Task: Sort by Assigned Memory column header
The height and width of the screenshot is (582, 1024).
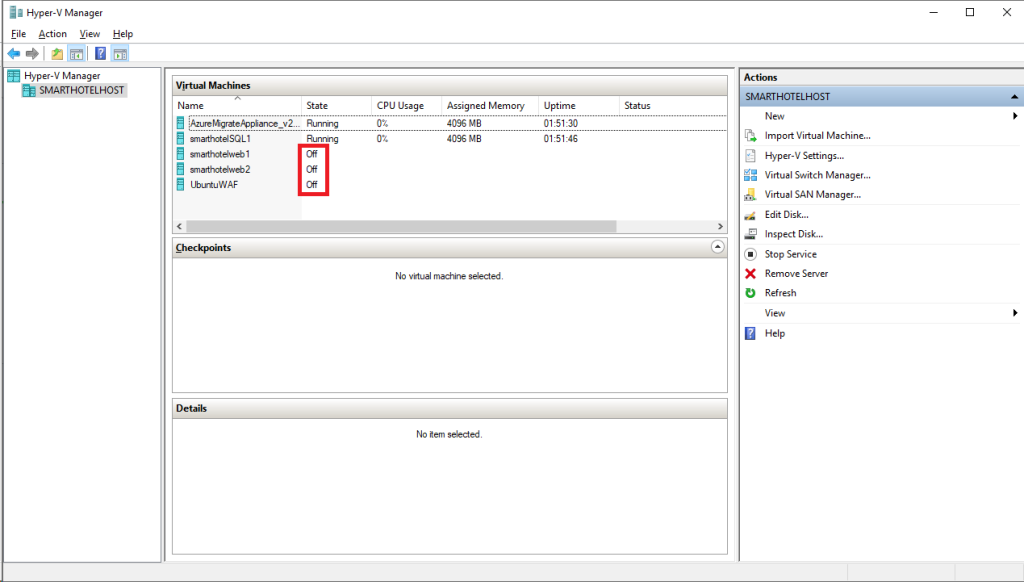Action: tap(490, 105)
